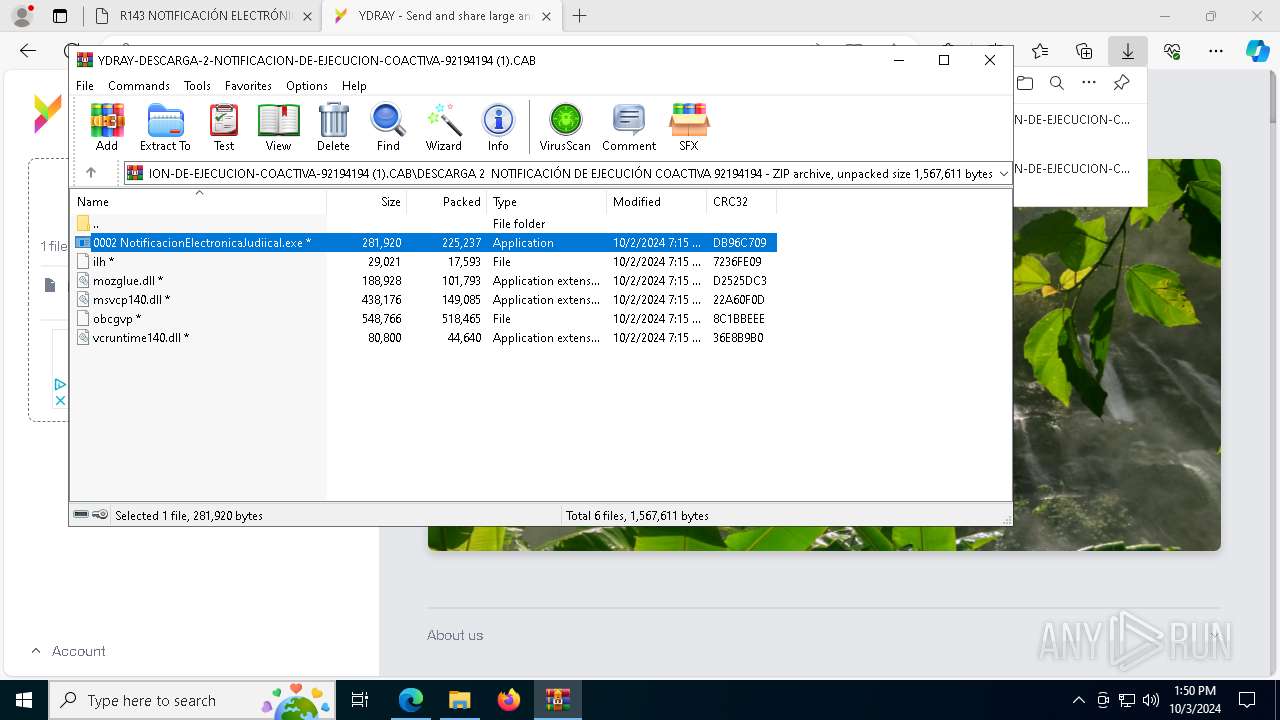Select the obcgvp file
1280x720 pixels.
coord(425,318)
